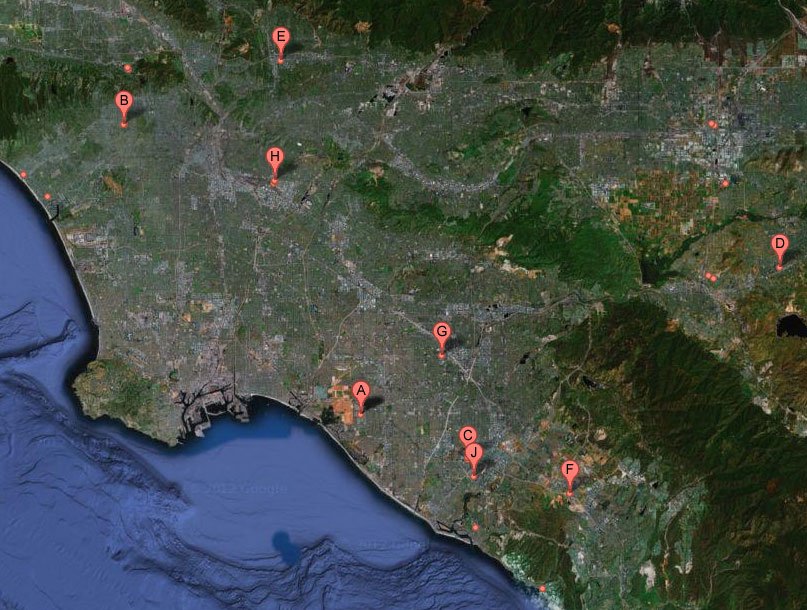807x610 pixels.
Task: Select the small red dot south of marker J
Action: coord(476,526)
